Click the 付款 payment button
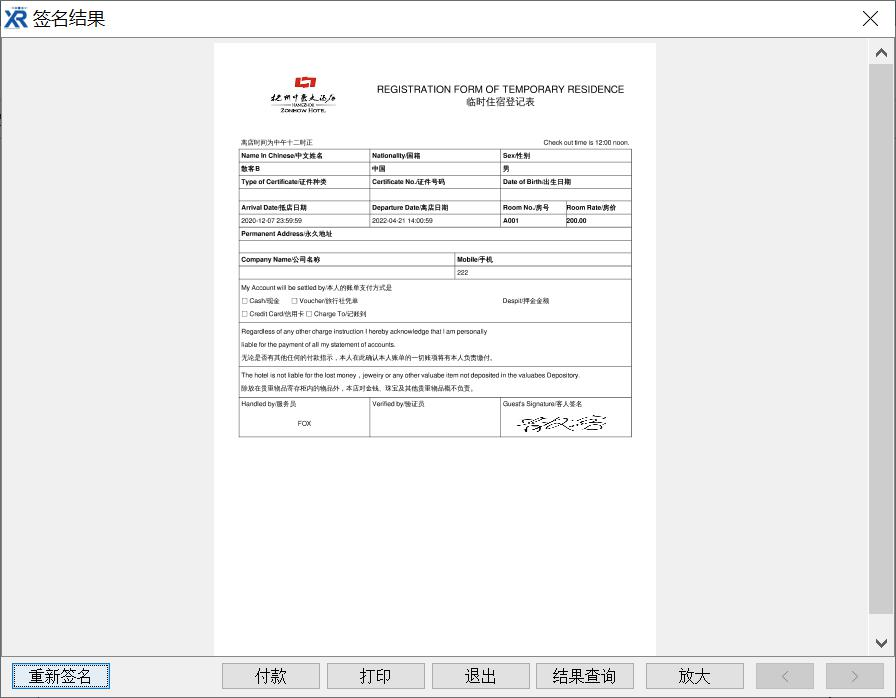Image resolution: width=896 pixels, height=698 pixels. point(270,676)
